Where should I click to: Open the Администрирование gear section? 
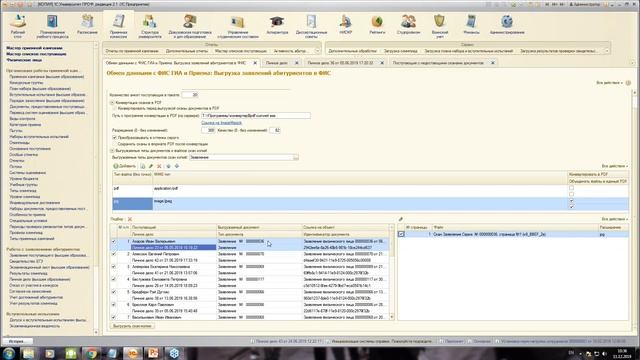(x=507, y=24)
